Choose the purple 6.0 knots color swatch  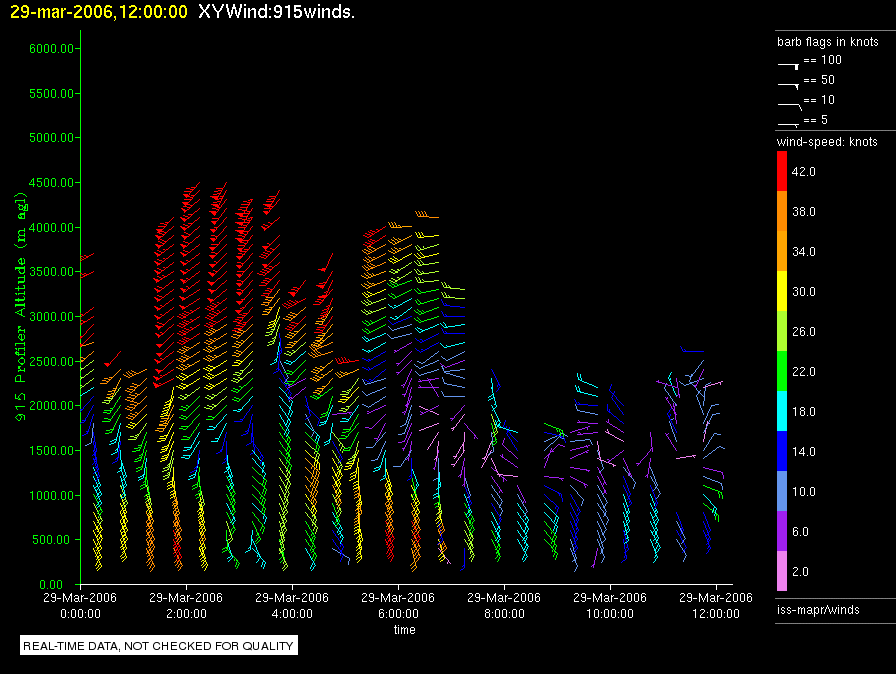[x=782, y=531]
